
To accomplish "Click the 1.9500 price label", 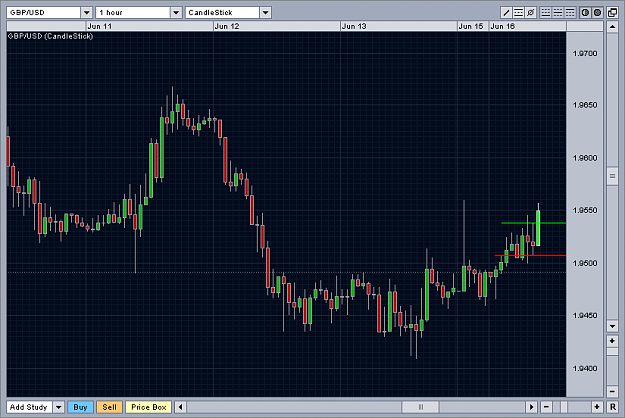I will coord(585,263).
